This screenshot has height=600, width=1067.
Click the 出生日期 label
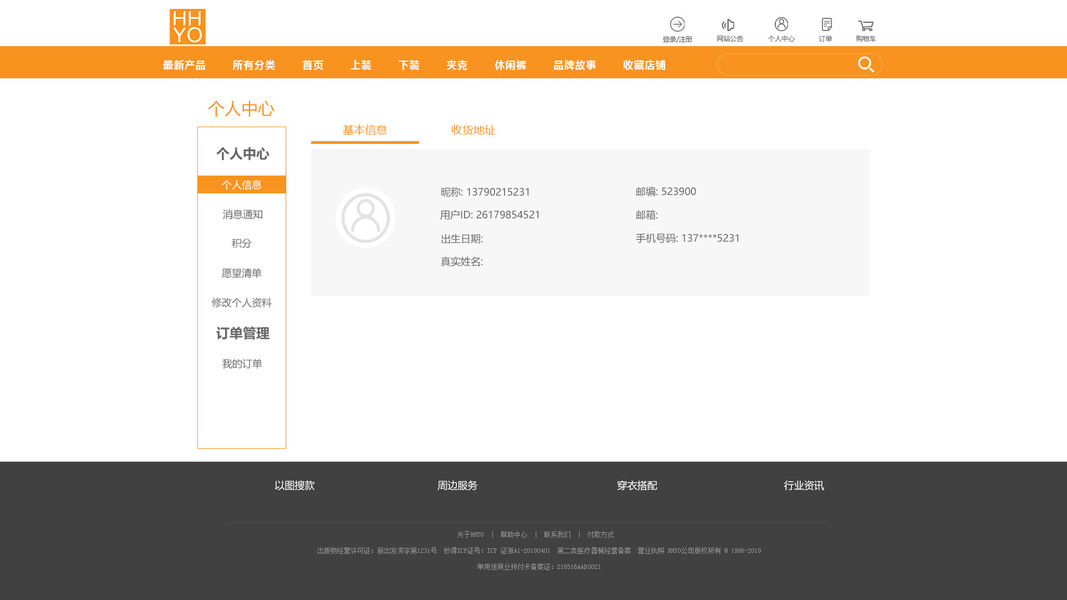pyautogui.click(x=461, y=239)
